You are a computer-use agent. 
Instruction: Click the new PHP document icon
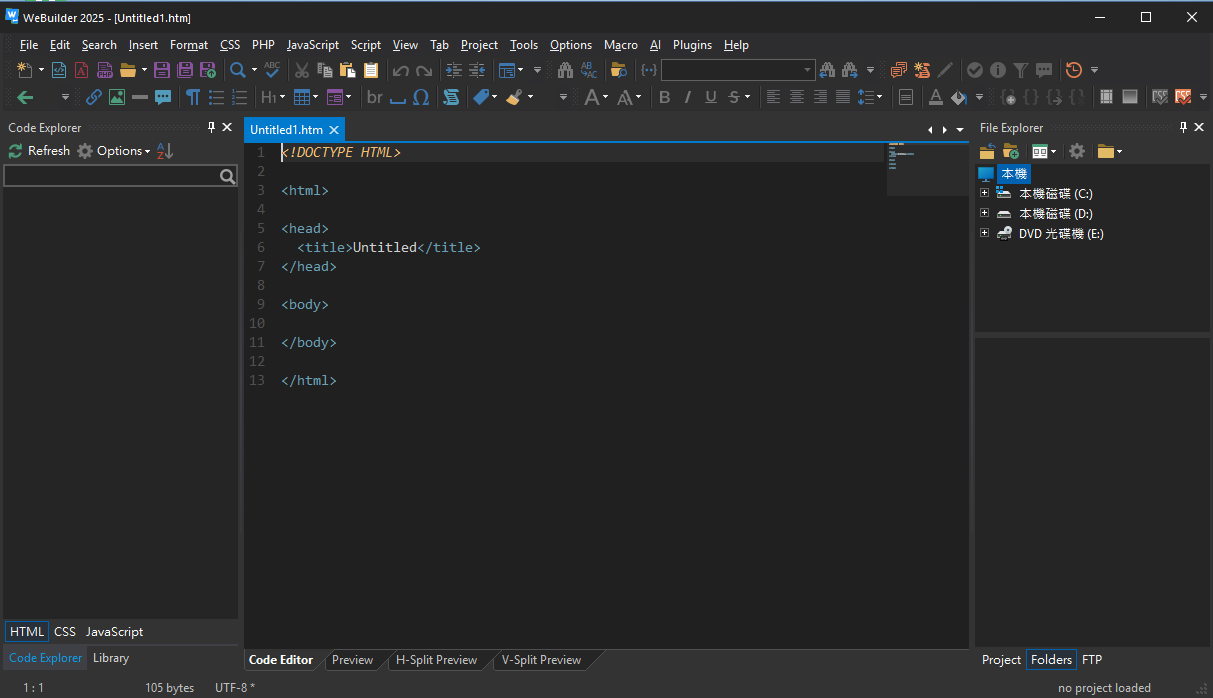coord(104,70)
